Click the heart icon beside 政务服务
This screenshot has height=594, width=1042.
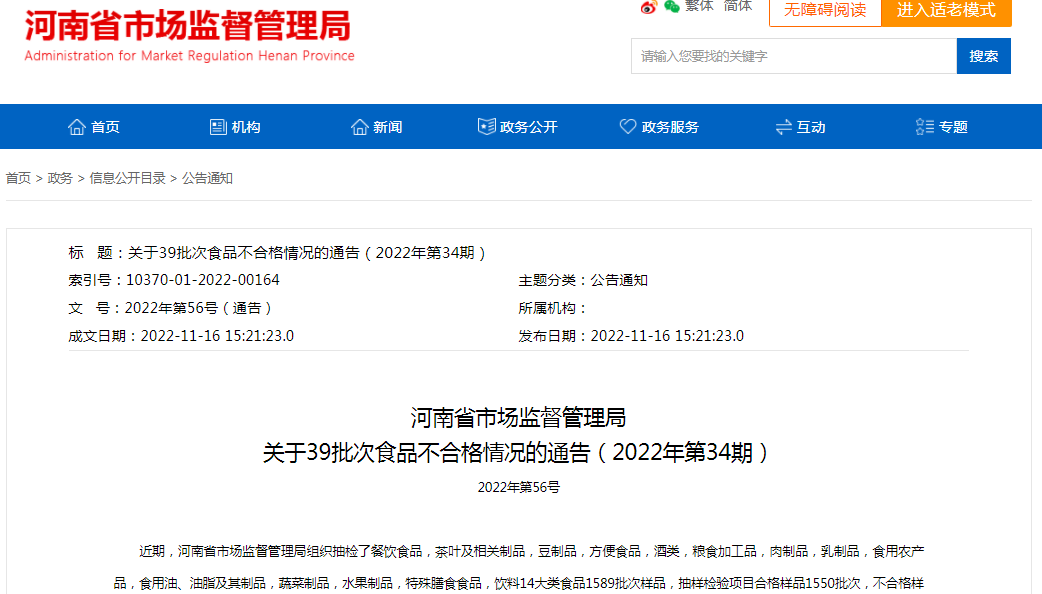coord(627,126)
